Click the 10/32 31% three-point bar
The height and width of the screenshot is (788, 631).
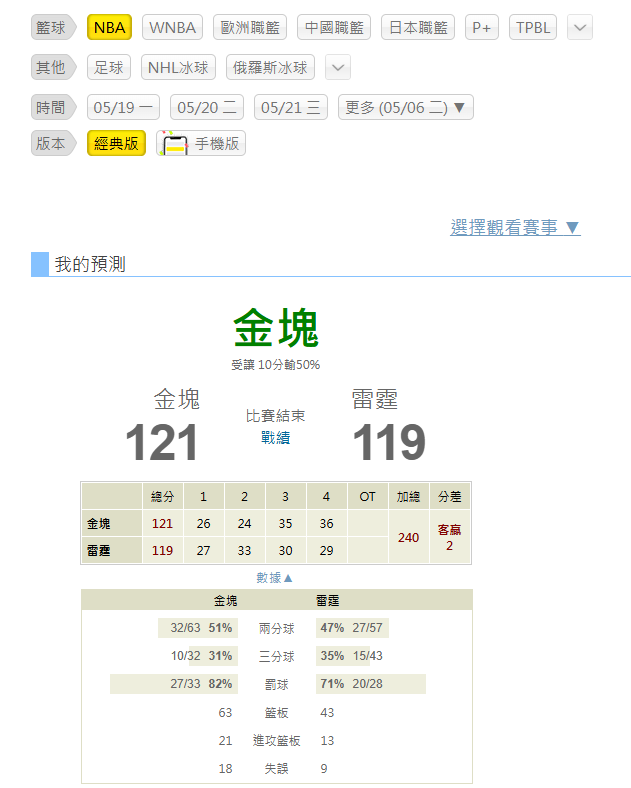coord(213,656)
